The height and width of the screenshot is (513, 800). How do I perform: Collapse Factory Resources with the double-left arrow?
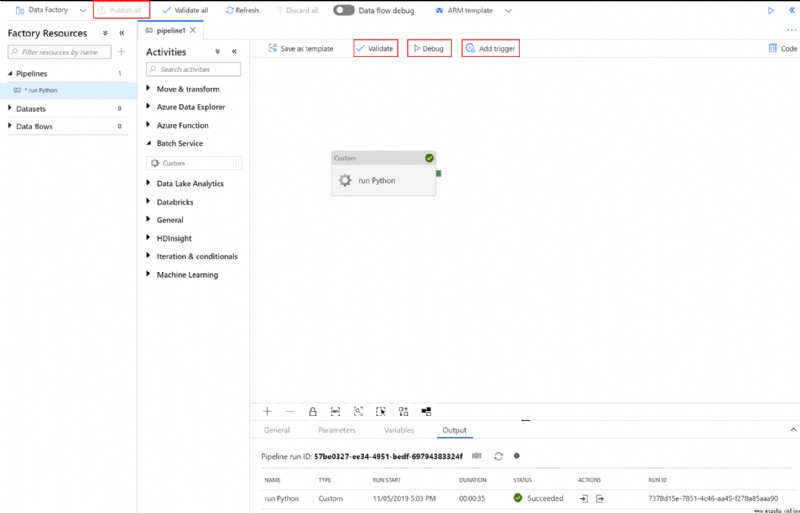[122, 33]
